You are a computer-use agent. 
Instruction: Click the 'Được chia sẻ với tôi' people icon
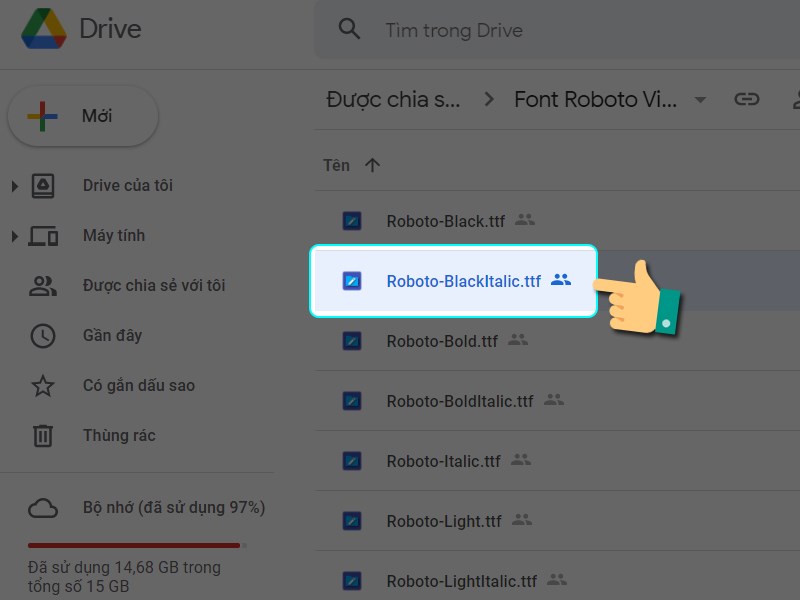coord(43,286)
